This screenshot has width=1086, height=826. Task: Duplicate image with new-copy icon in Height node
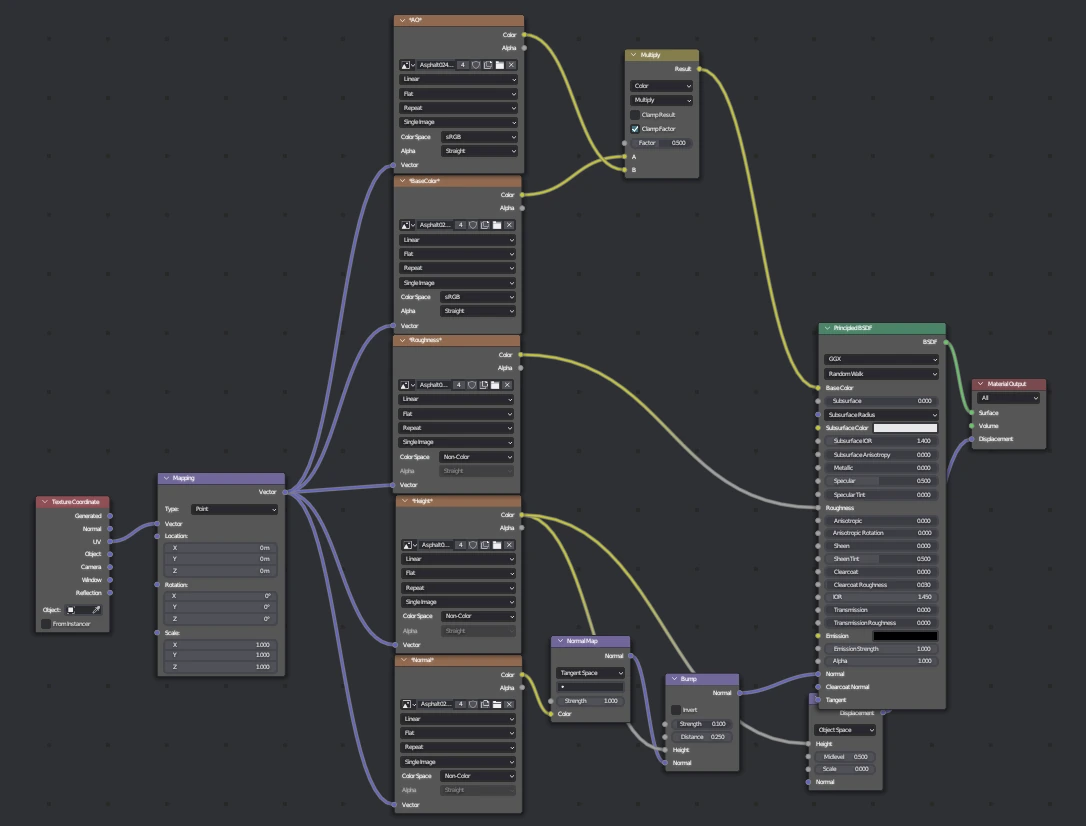point(487,545)
